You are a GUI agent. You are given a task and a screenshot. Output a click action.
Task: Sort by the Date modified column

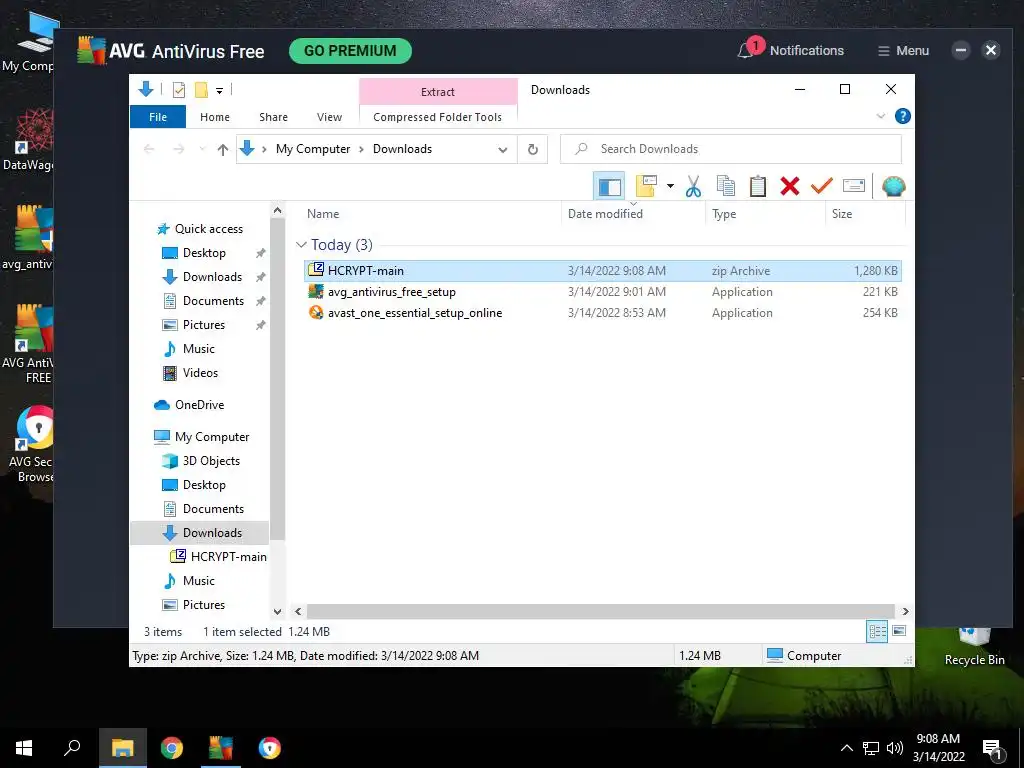pos(633,214)
